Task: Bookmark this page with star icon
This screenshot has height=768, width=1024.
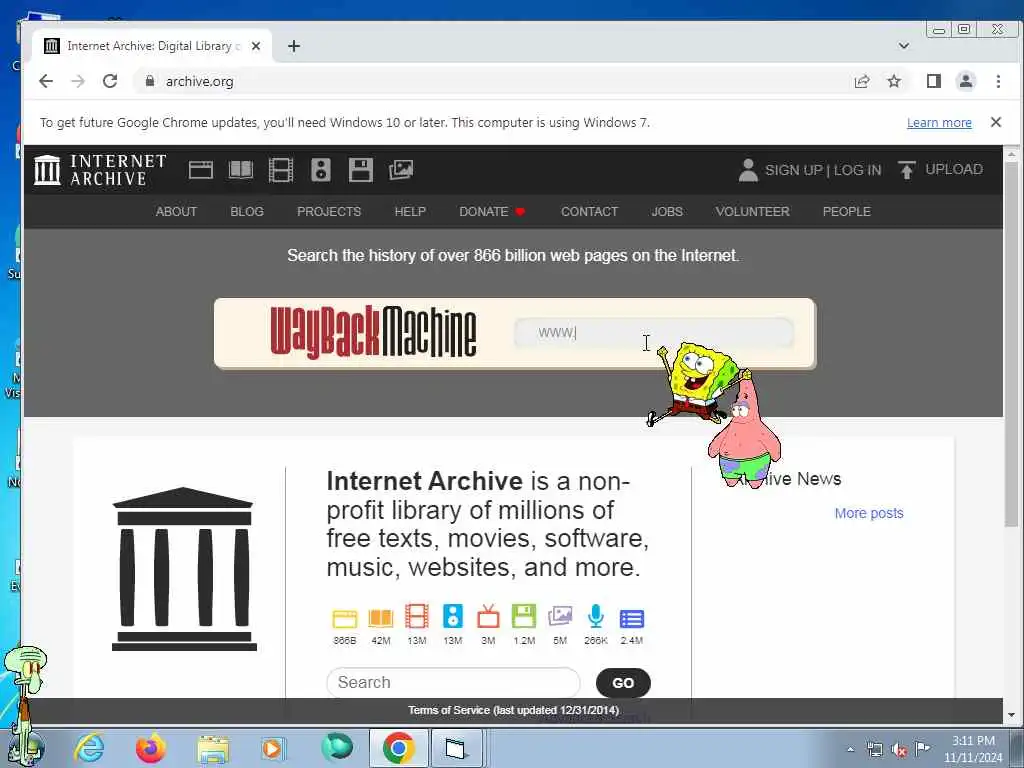Action: pyautogui.click(x=894, y=81)
